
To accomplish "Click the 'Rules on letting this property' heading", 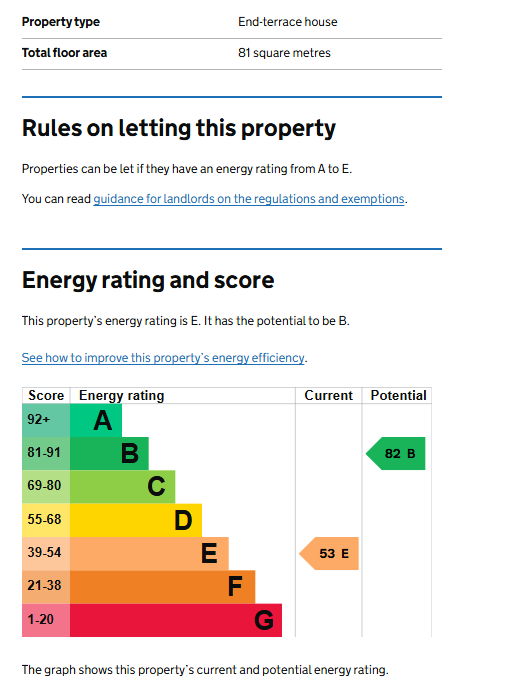I will coord(179,129).
